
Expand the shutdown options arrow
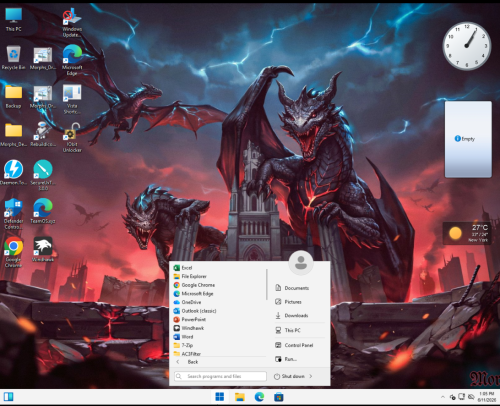pos(311,376)
